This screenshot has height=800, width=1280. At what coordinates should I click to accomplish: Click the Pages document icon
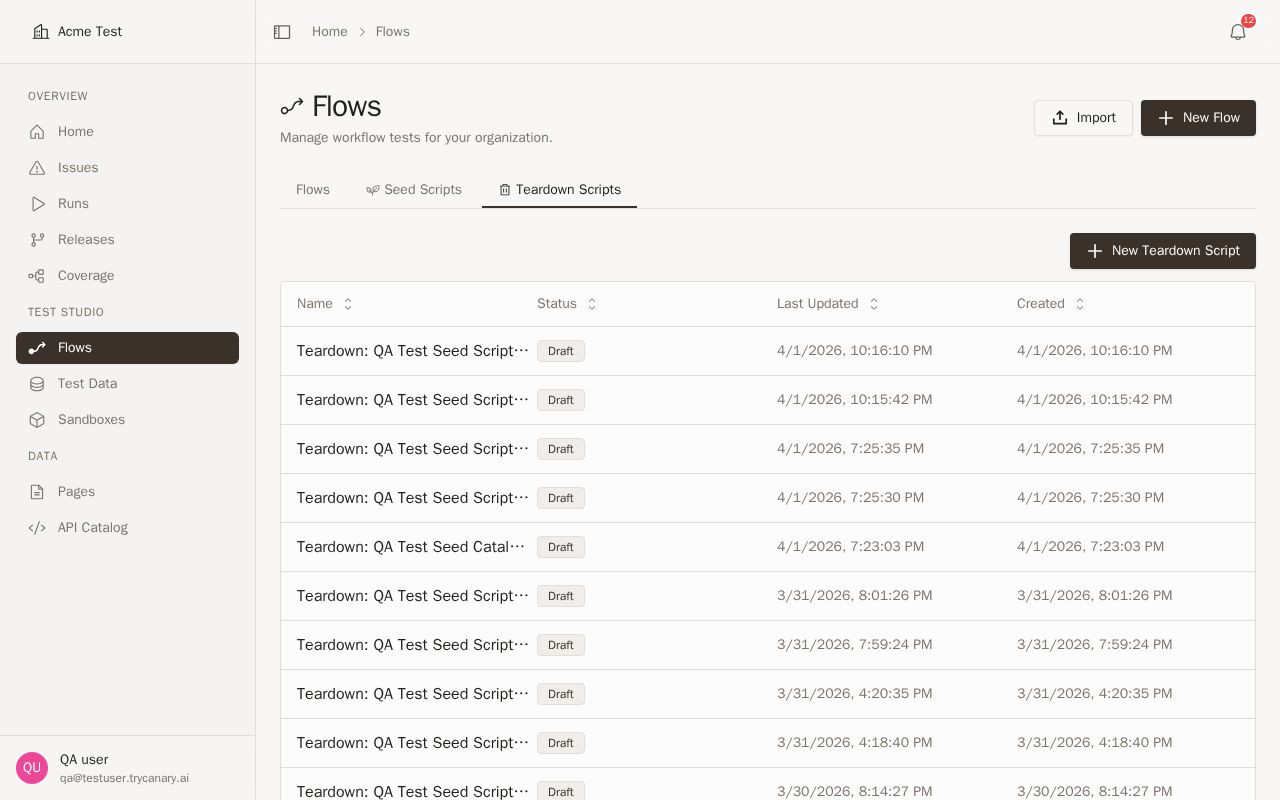click(37, 492)
